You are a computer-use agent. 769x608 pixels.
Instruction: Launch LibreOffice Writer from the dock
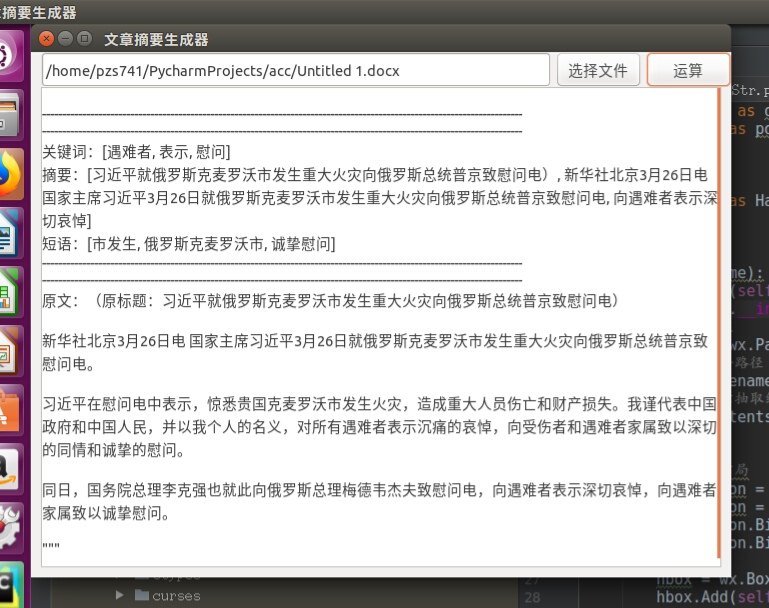point(9,233)
